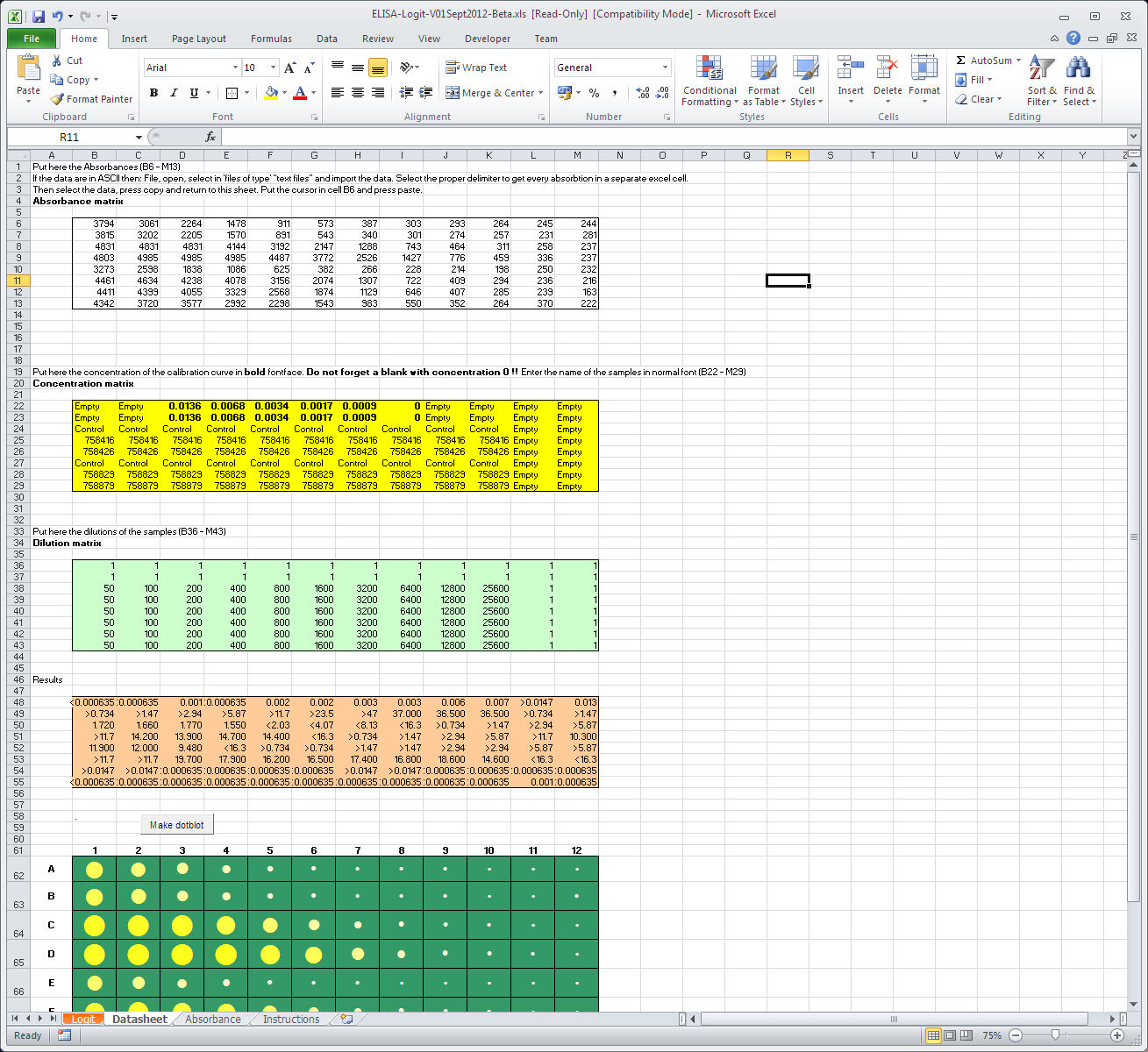The width and height of the screenshot is (1148, 1052).
Task: Click the Format cells button
Action: point(924,81)
